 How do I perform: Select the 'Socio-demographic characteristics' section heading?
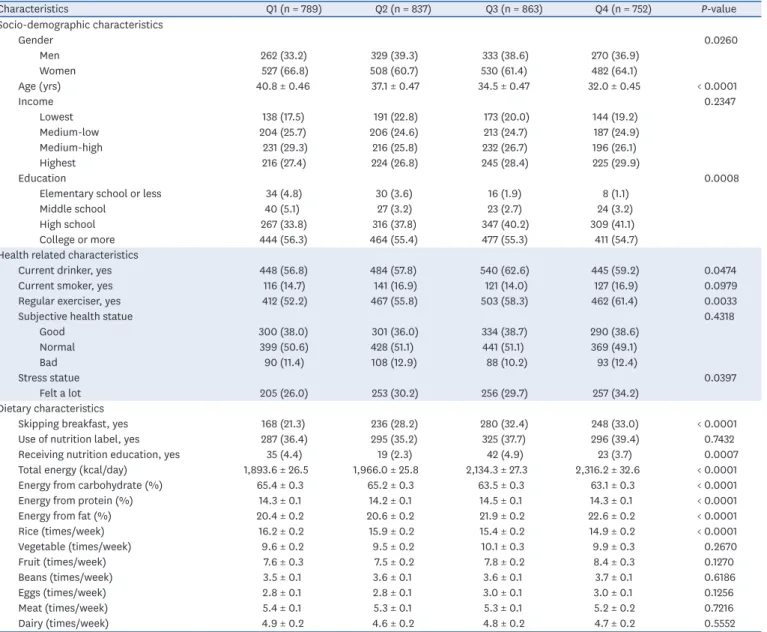(81, 25)
